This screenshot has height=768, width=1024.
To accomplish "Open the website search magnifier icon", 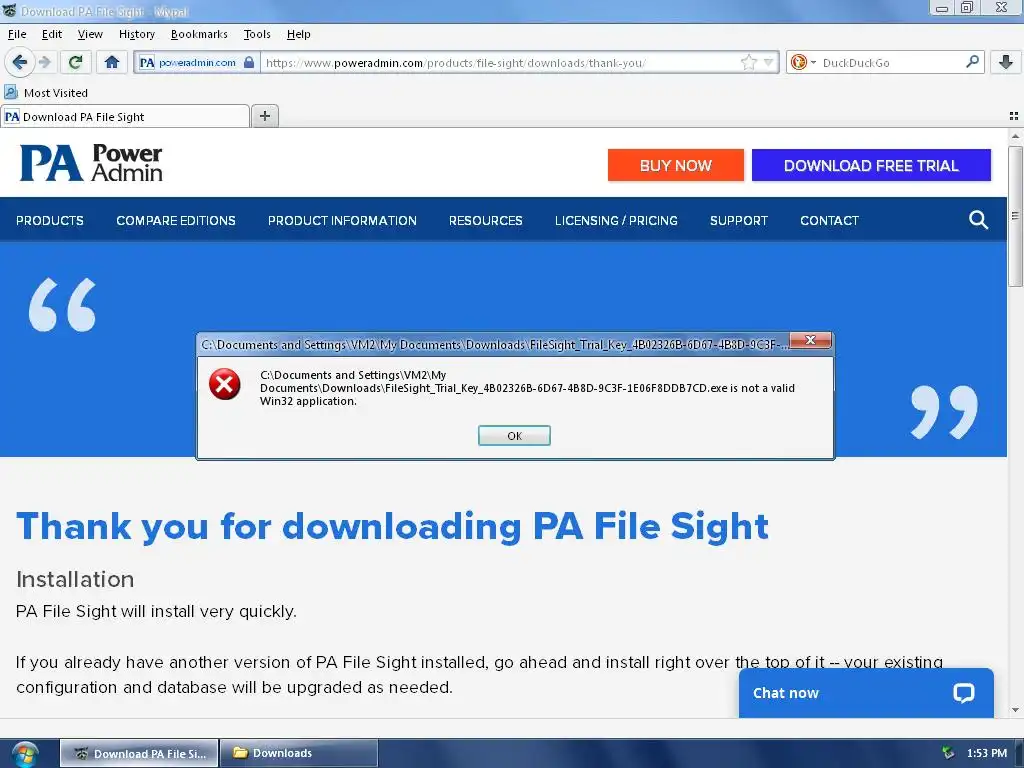I will click(978, 220).
